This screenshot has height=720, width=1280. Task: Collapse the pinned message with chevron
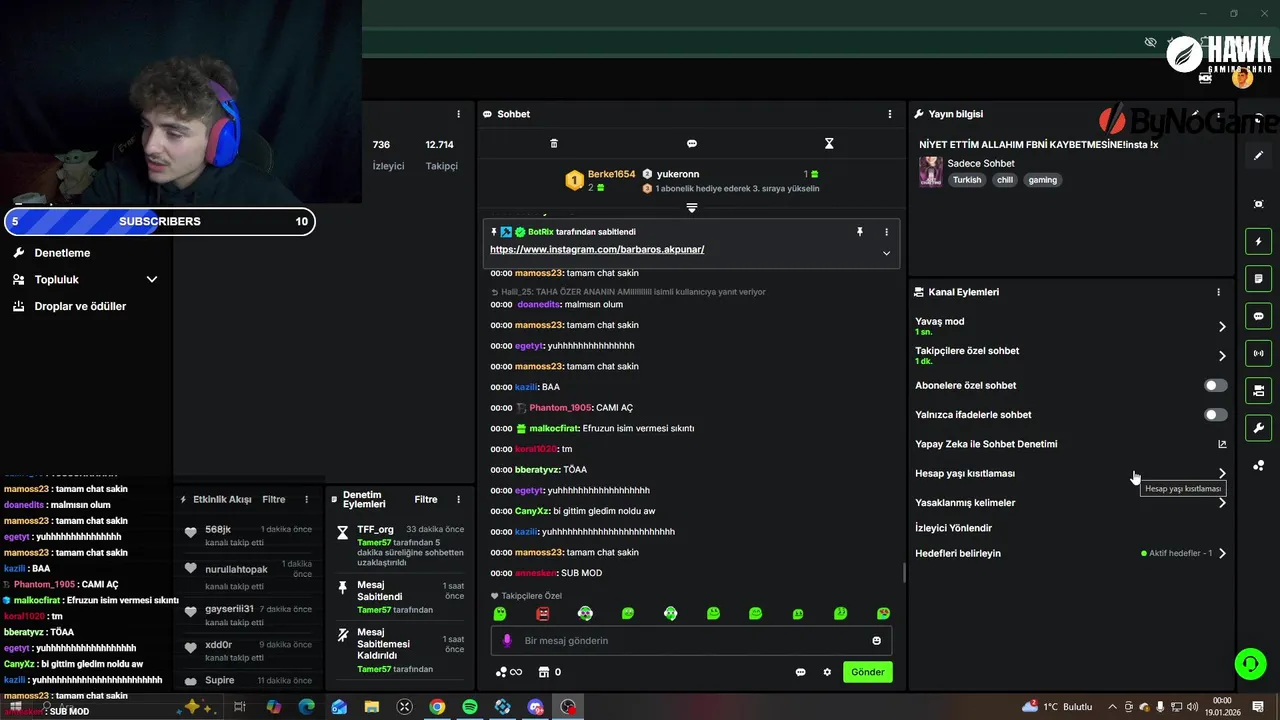point(886,253)
